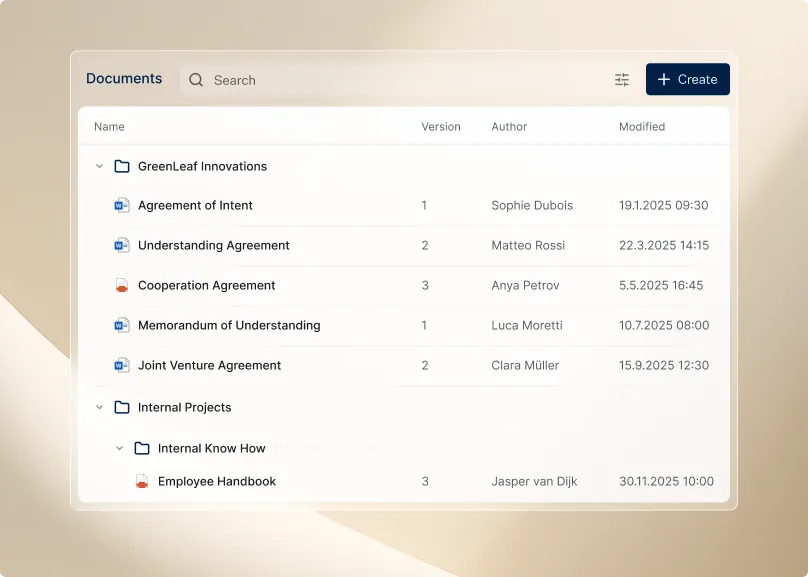This screenshot has width=808, height=577.
Task: Sort by the Modified column header
Action: 642,127
